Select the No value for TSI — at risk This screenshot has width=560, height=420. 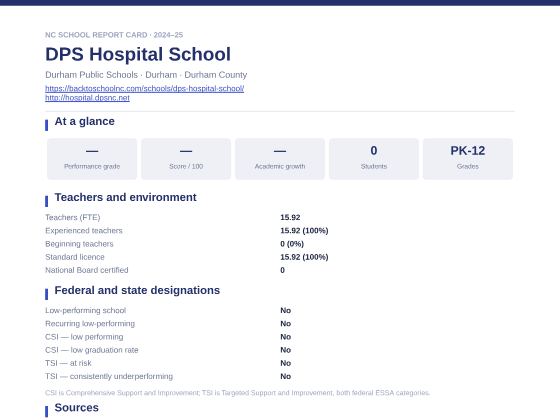point(286,363)
